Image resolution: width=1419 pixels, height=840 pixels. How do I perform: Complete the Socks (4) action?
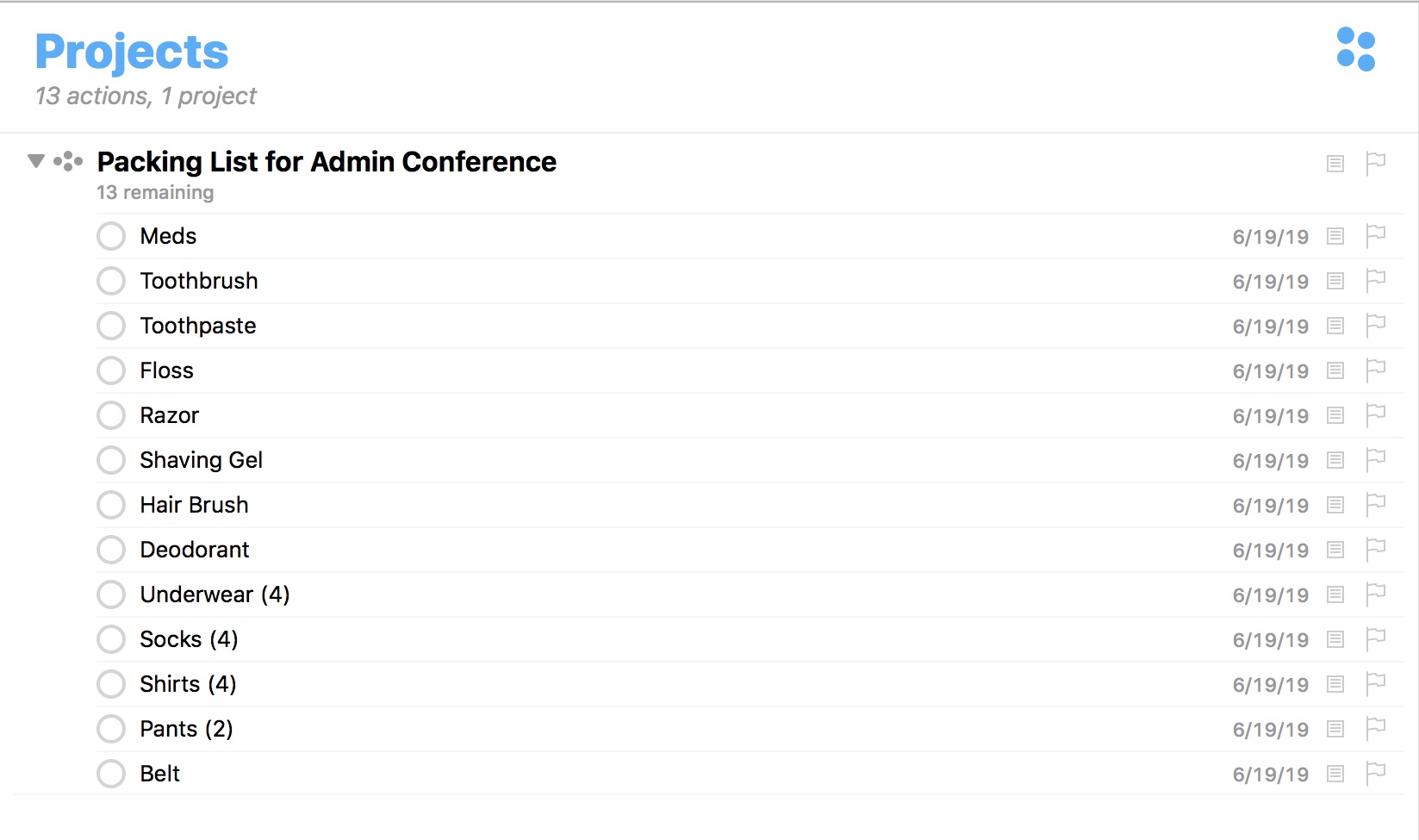click(x=111, y=639)
